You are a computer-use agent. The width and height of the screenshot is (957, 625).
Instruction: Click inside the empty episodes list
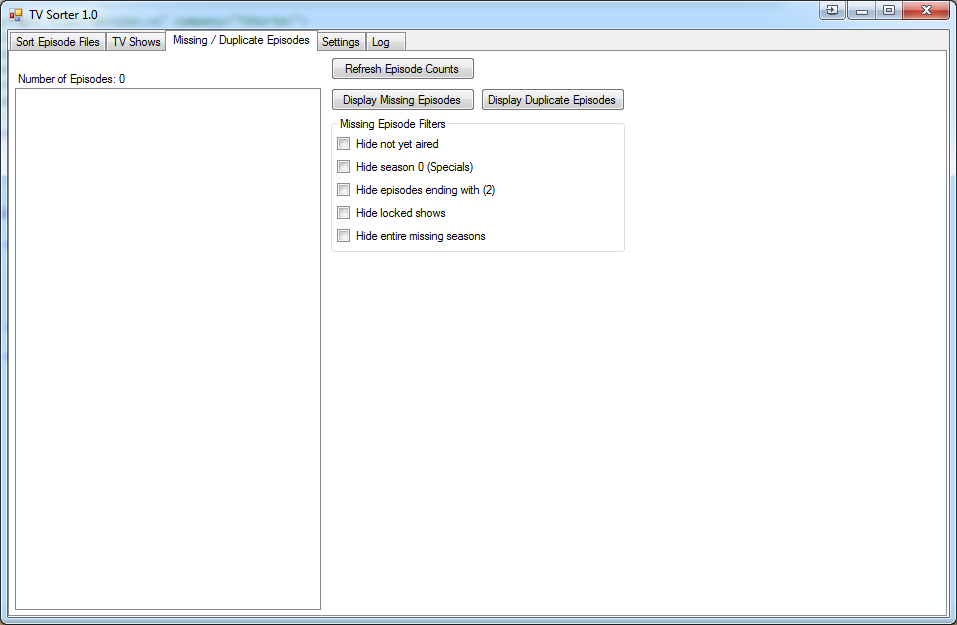point(167,350)
